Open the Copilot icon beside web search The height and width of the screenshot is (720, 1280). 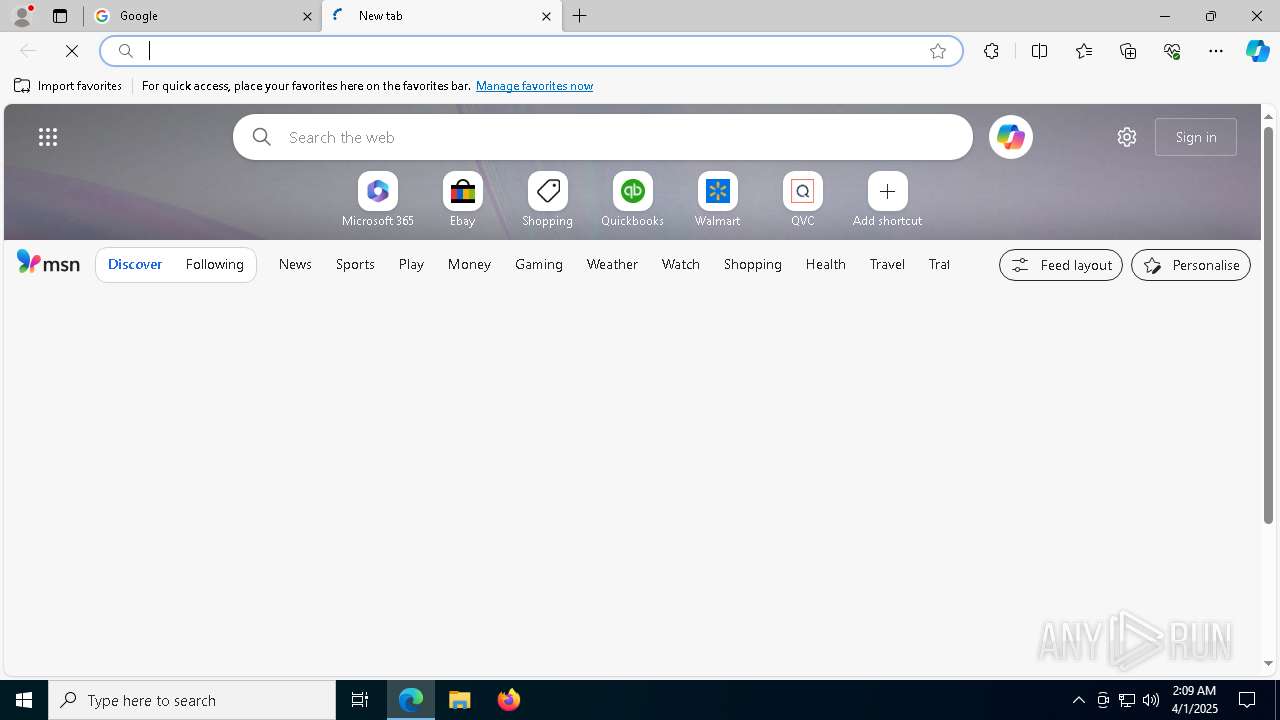pos(1010,137)
